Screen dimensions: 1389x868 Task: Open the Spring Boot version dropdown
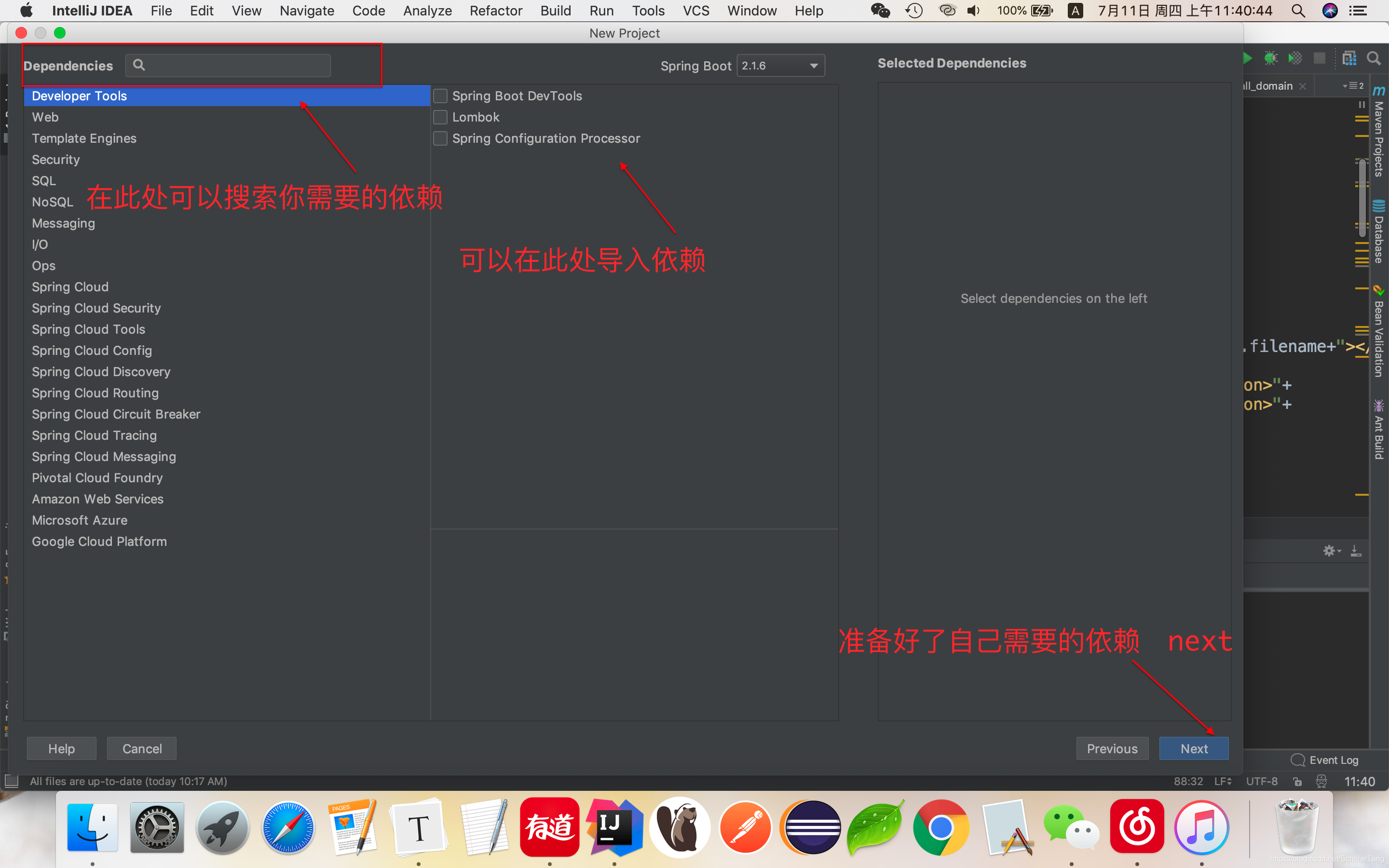[781, 66]
